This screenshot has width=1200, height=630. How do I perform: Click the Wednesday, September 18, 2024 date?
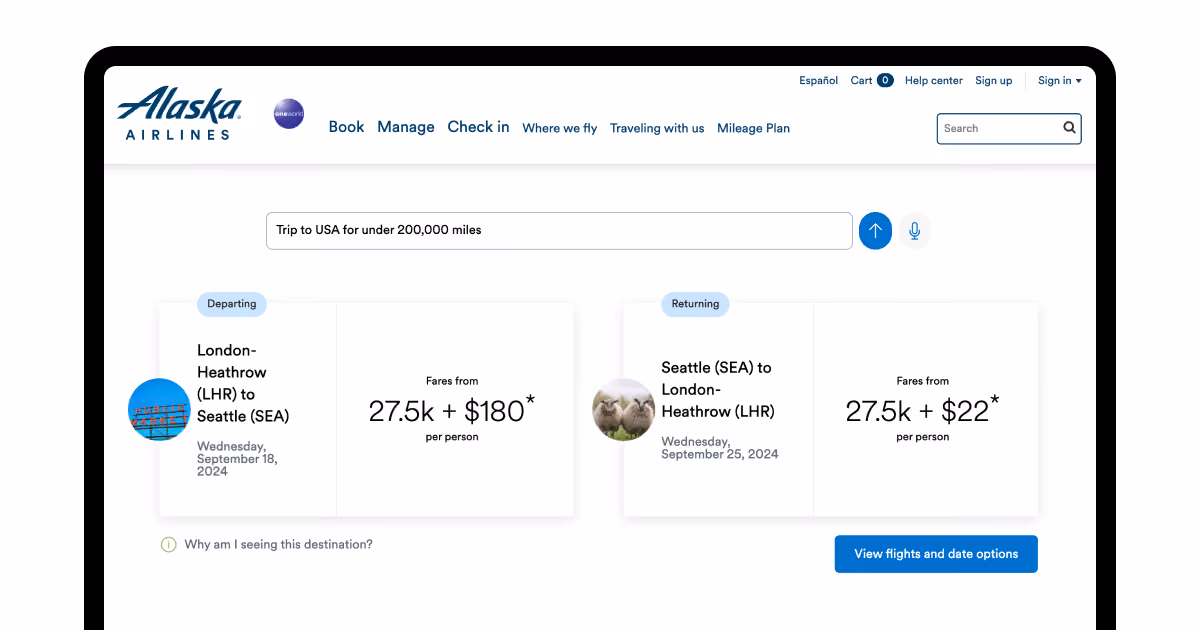[237, 459]
